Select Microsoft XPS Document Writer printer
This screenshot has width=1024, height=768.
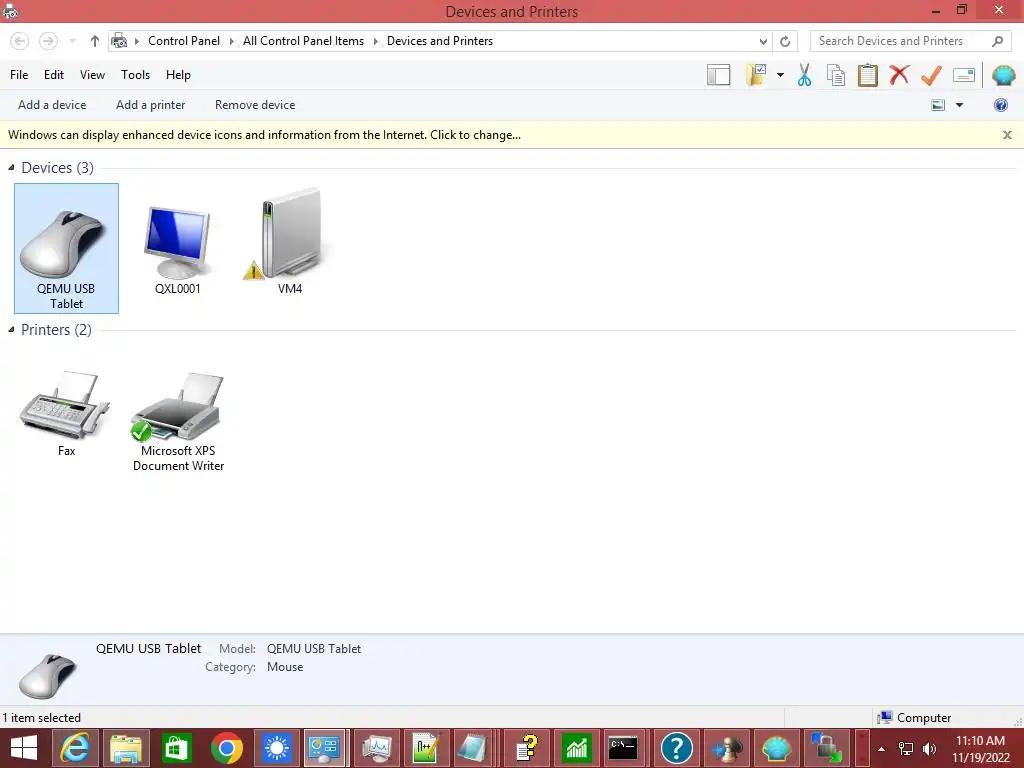[178, 421]
